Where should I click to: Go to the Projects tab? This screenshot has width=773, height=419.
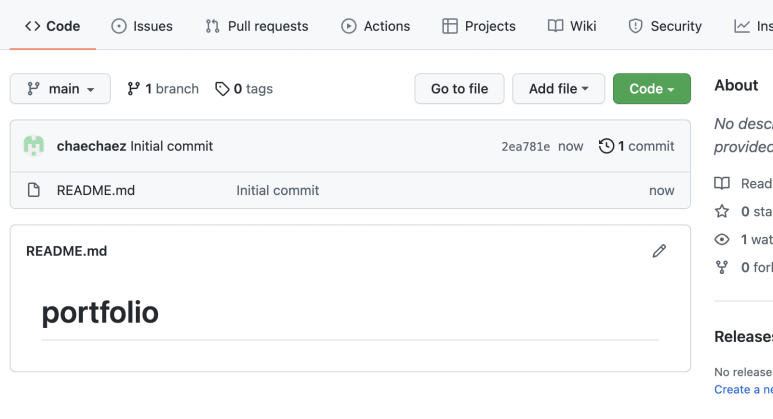coord(479,26)
